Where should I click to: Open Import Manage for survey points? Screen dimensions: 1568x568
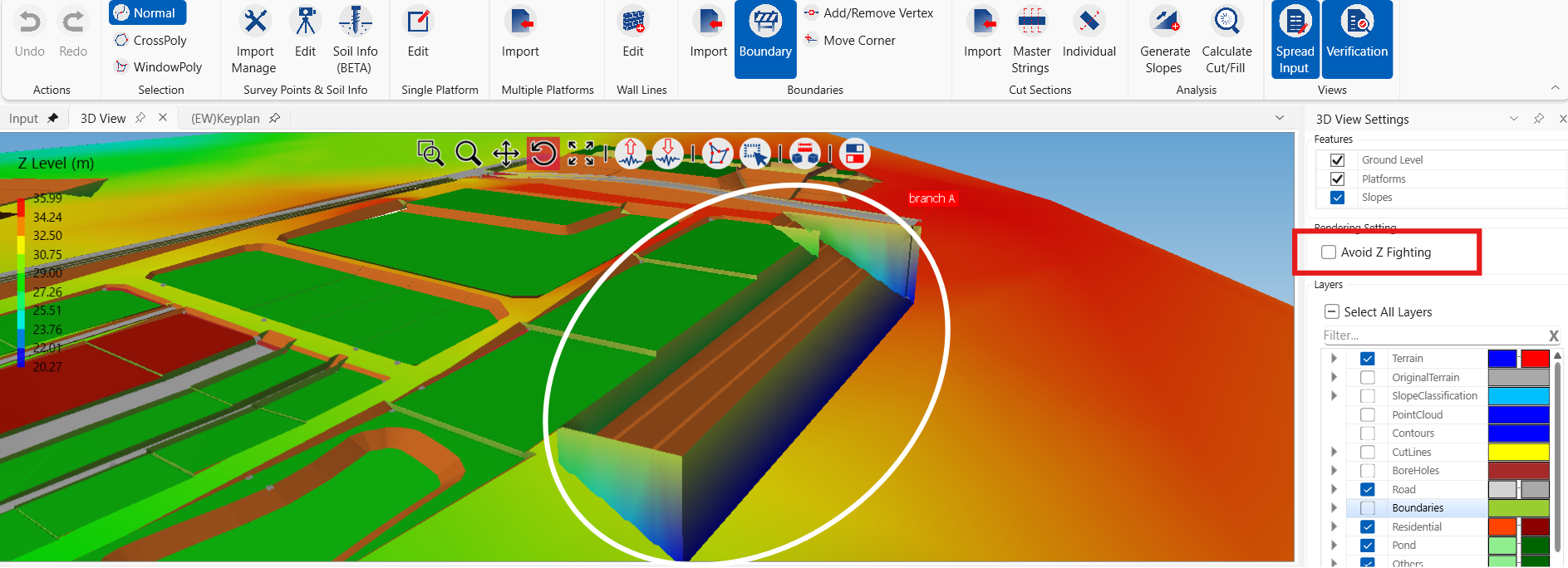click(254, 40)
